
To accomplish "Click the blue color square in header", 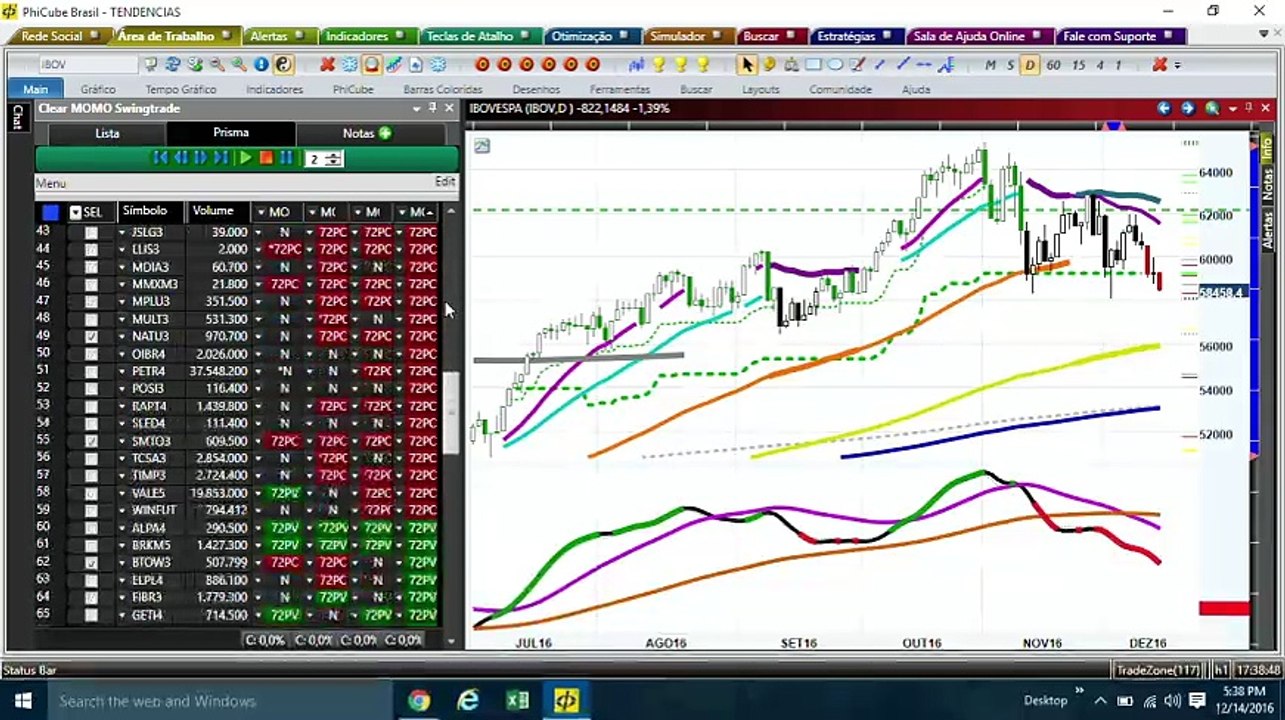I will (50, 212).
